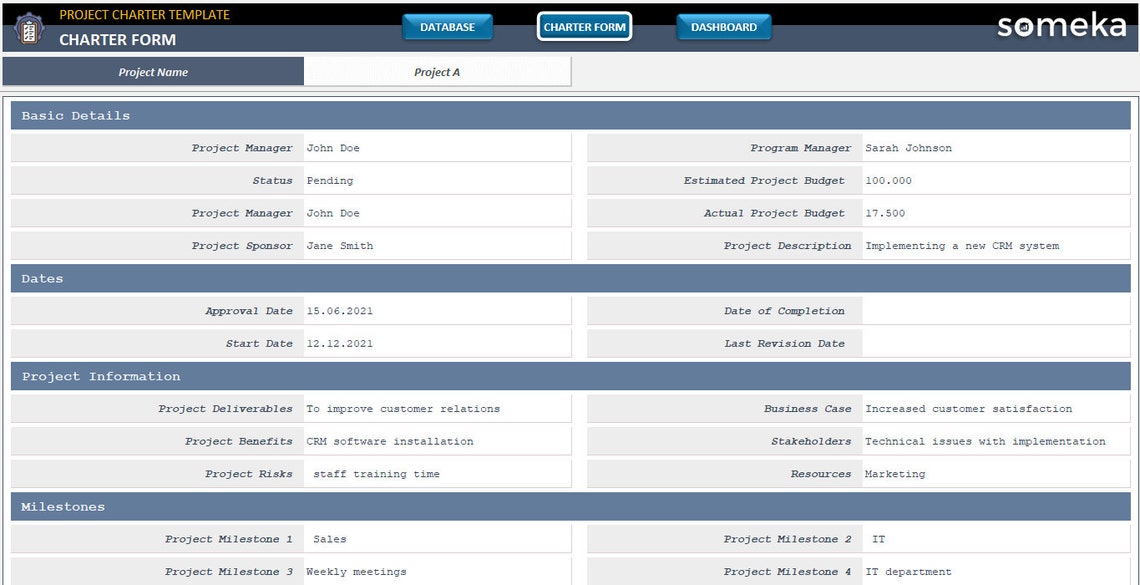Viewport: 1140px width, 585px height.
Task: Select the Estimated Project Budget value 100.000
Action: [995, 180]
